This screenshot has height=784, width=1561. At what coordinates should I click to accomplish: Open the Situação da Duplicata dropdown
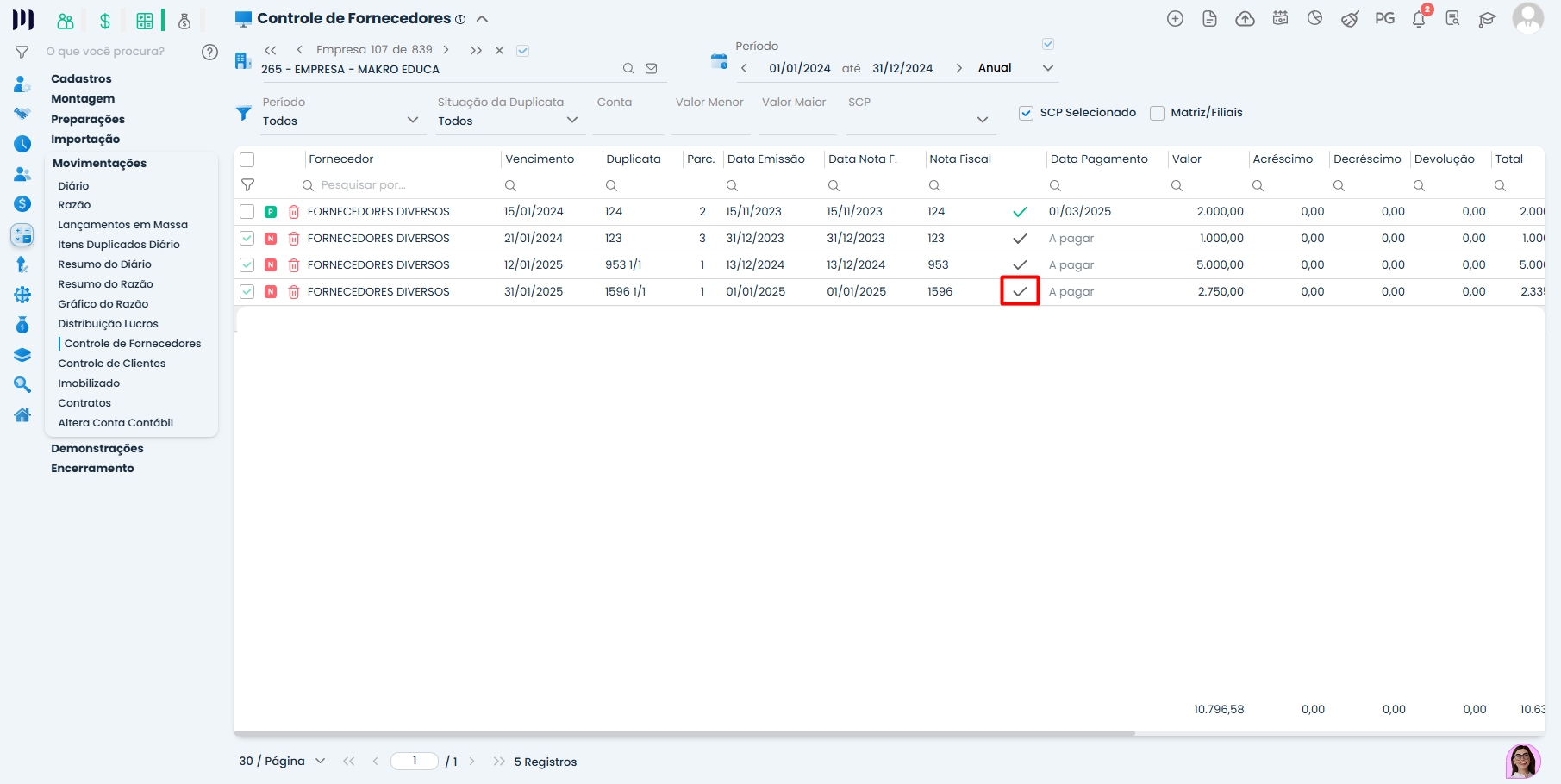(x=508, y=121)
